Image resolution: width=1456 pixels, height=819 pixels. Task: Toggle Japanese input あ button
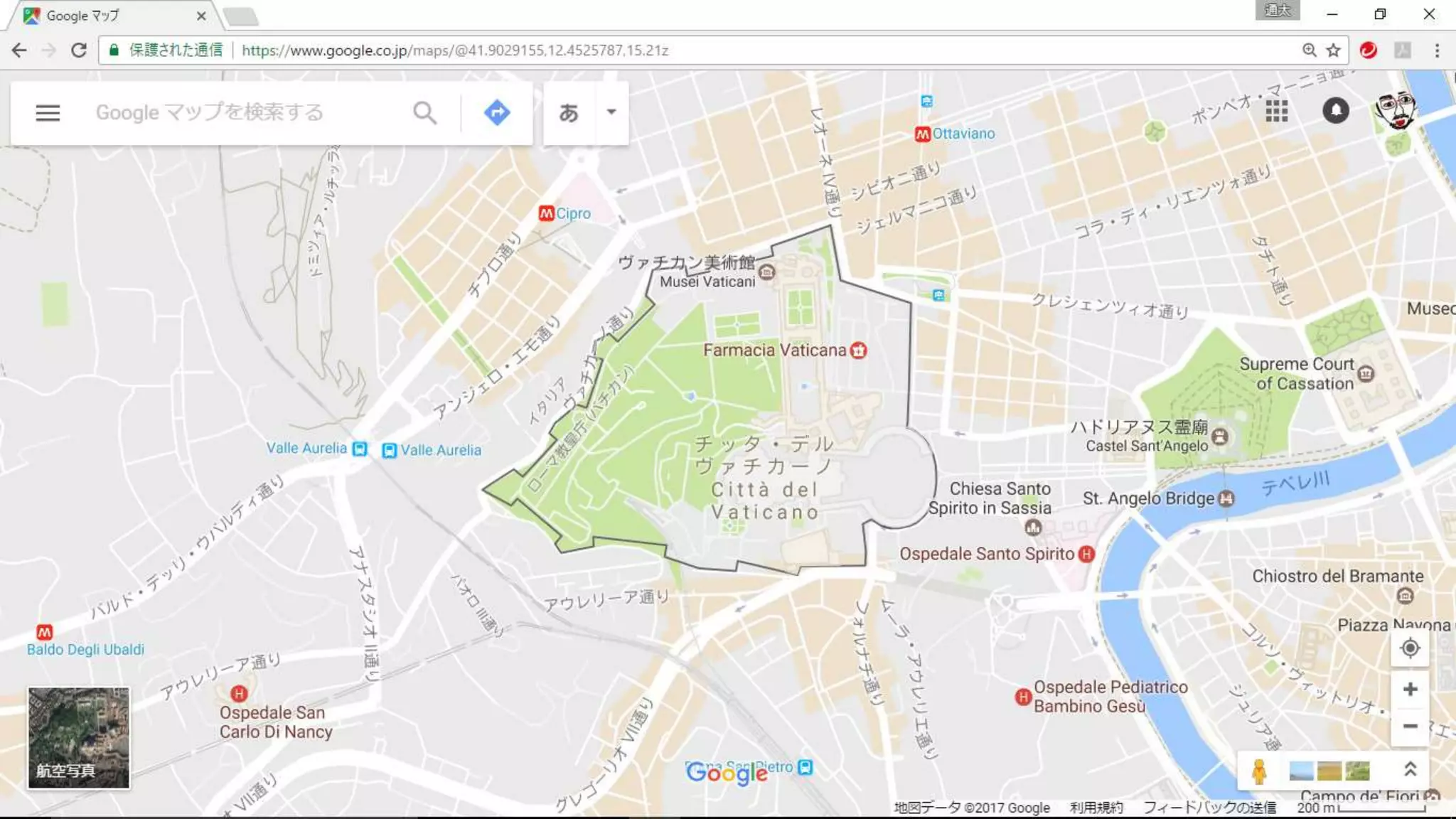pyautogui.click(x=568, y=112)
